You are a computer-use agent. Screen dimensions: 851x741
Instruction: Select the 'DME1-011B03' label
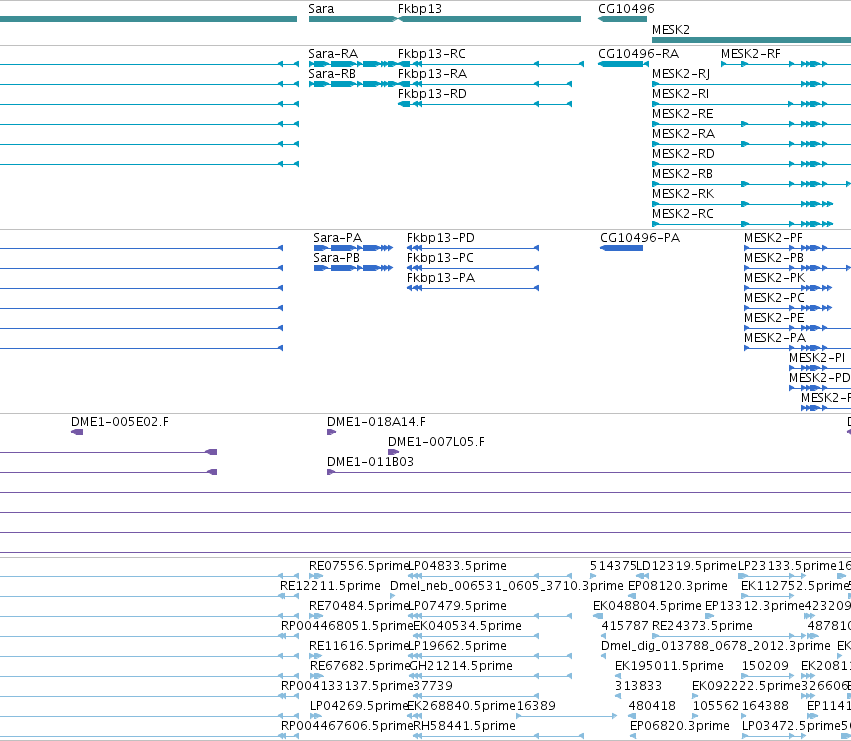click(x=370, y=463)
